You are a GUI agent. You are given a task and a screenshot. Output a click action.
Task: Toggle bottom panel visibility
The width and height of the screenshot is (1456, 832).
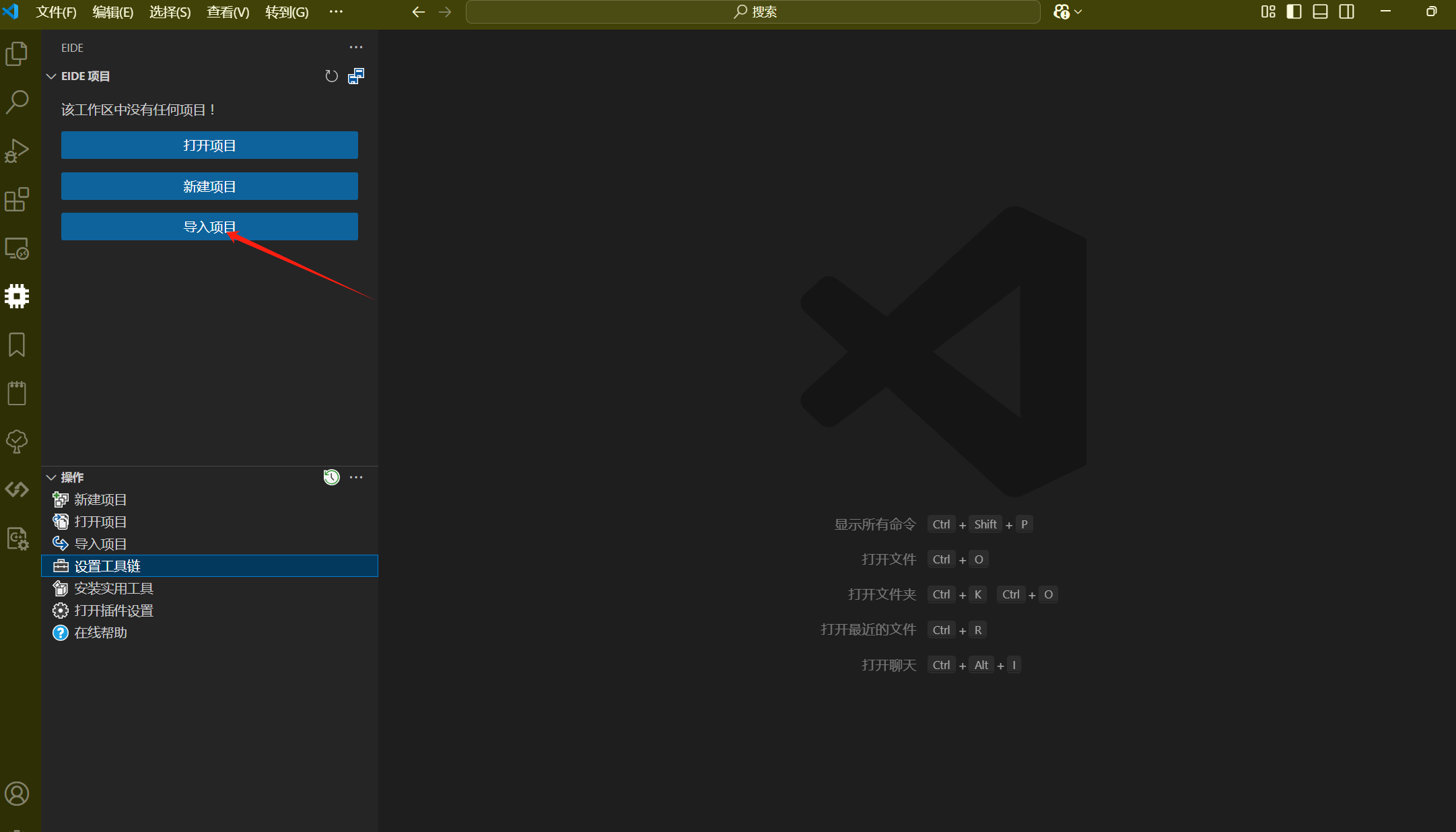[x=1320, y=11]
